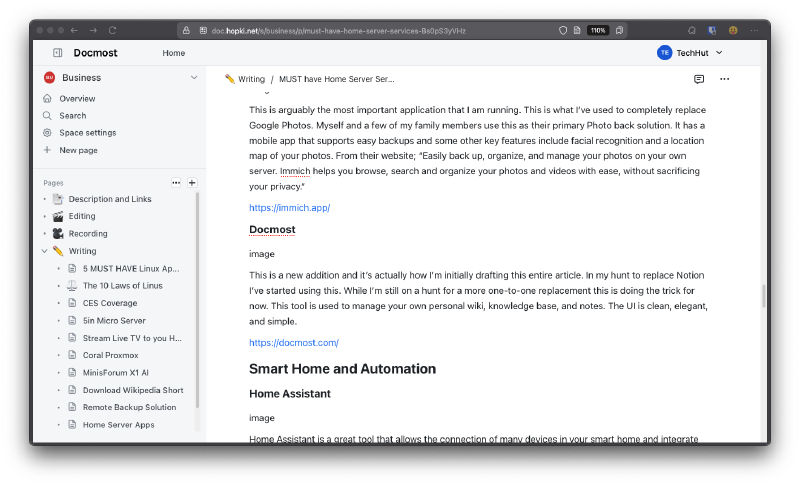Select the Writing breadcrumb link
Viewport: 800px width, 485px height.
click(x=251, y=79)
